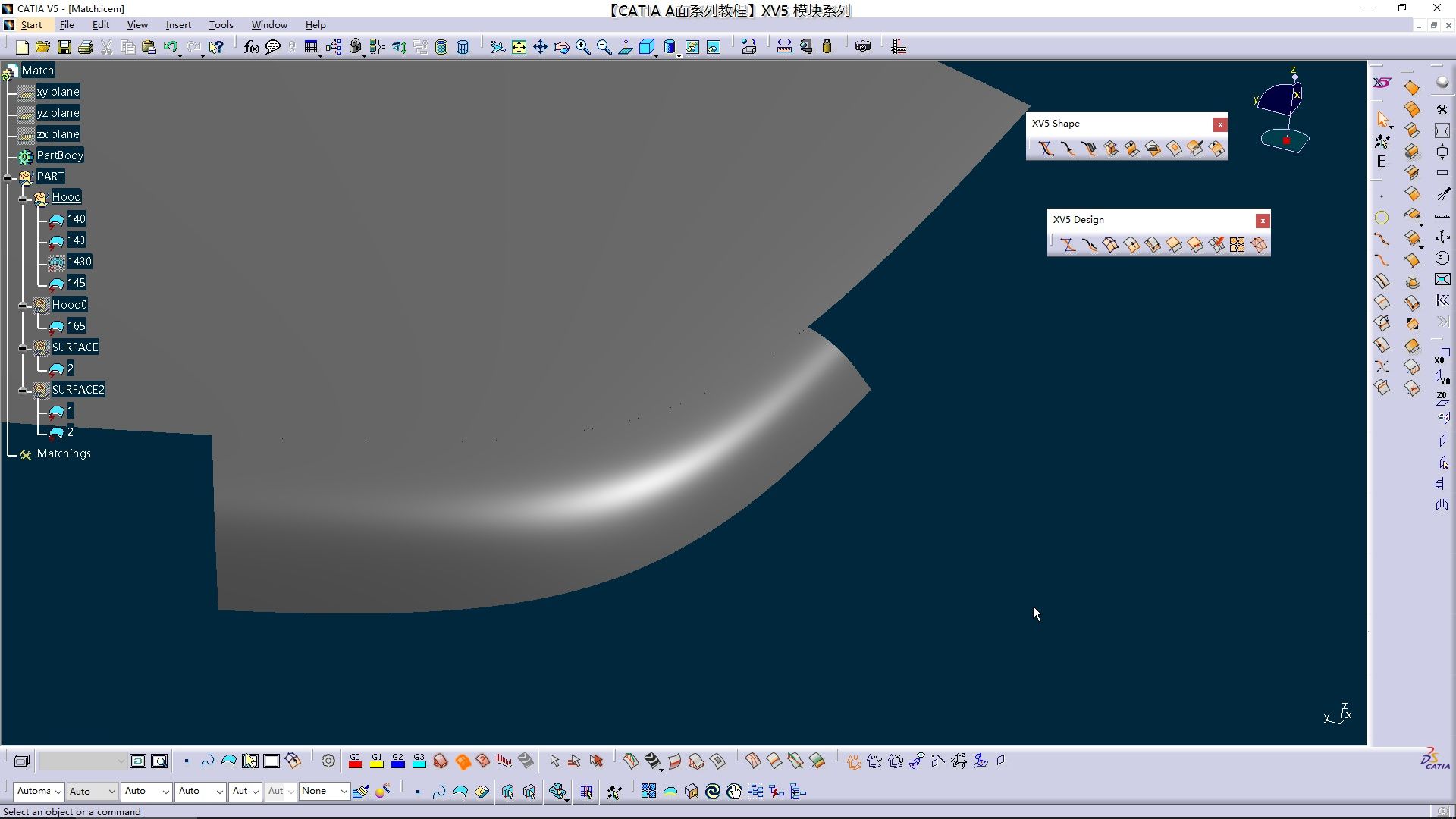
Task: Toggle the G3 continuity filter
Action: click(419, 761)
